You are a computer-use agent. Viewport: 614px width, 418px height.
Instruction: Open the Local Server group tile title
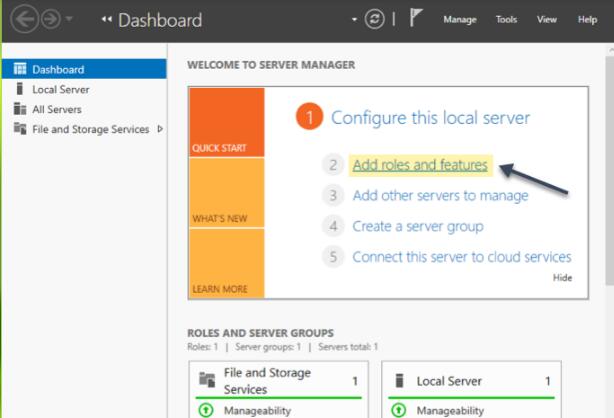point(449,381)
